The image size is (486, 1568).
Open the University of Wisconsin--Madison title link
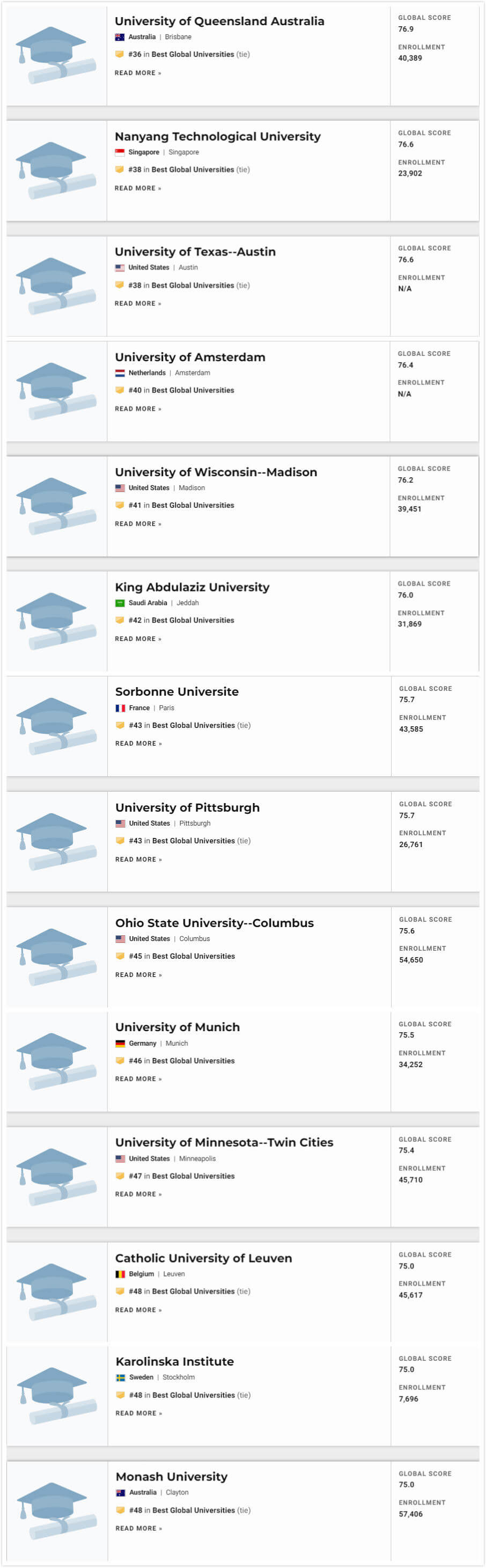tap(216, 472)
